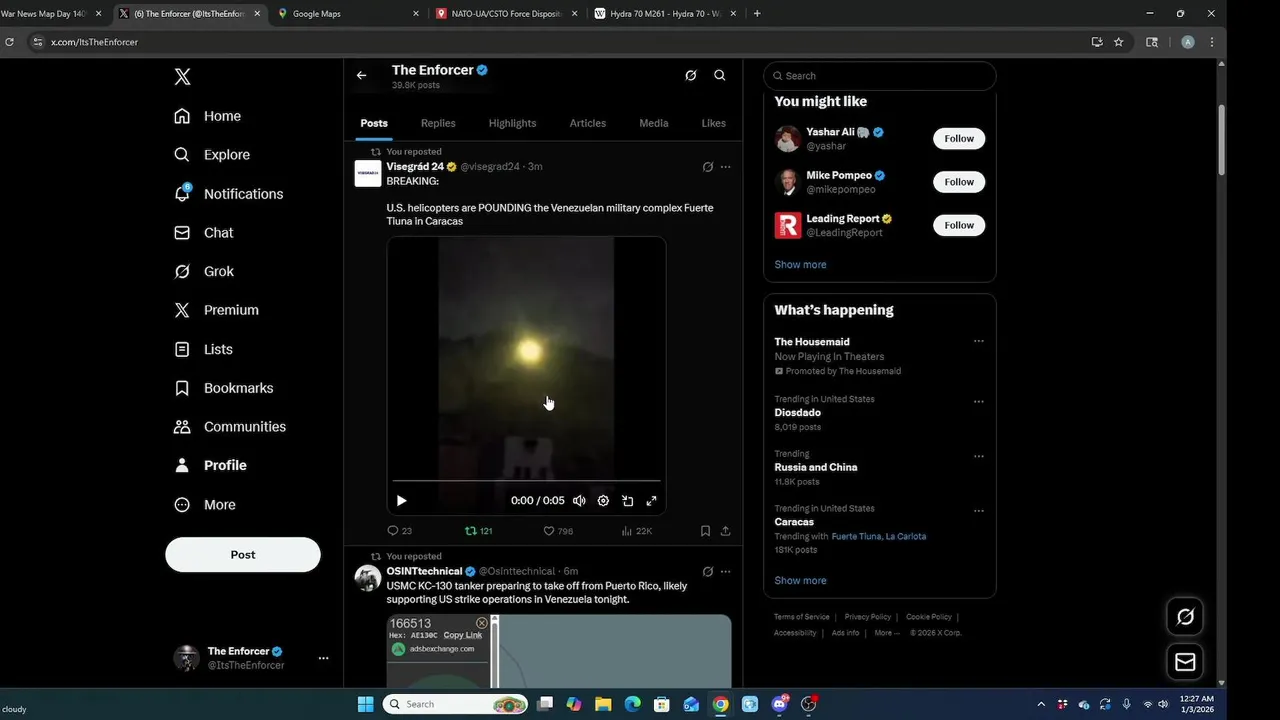Click Grok explain icon on Visegrád 24 post
Viewport: 1280px width, 720px height.
(x=708, y=167)
